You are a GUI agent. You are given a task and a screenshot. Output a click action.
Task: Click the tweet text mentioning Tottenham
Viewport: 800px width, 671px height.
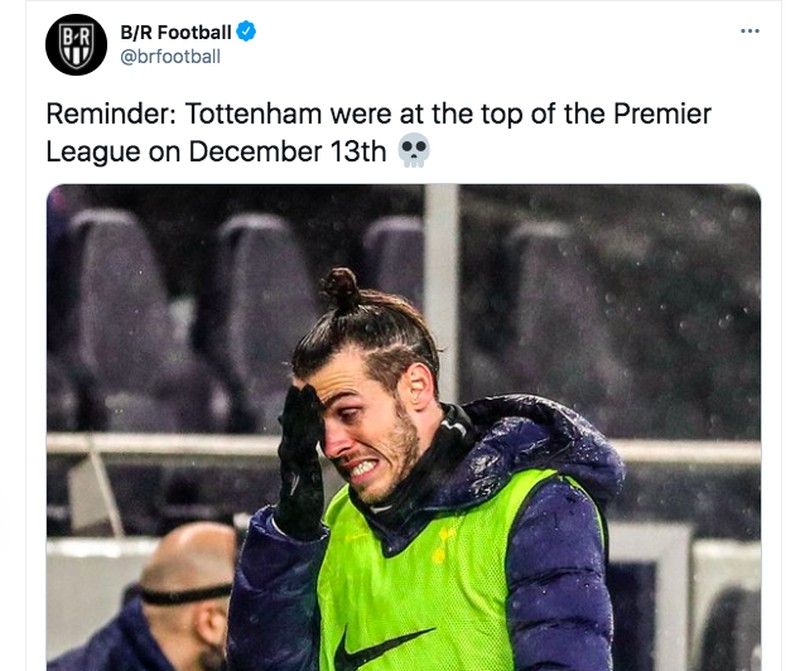click(x=250, y=113)
